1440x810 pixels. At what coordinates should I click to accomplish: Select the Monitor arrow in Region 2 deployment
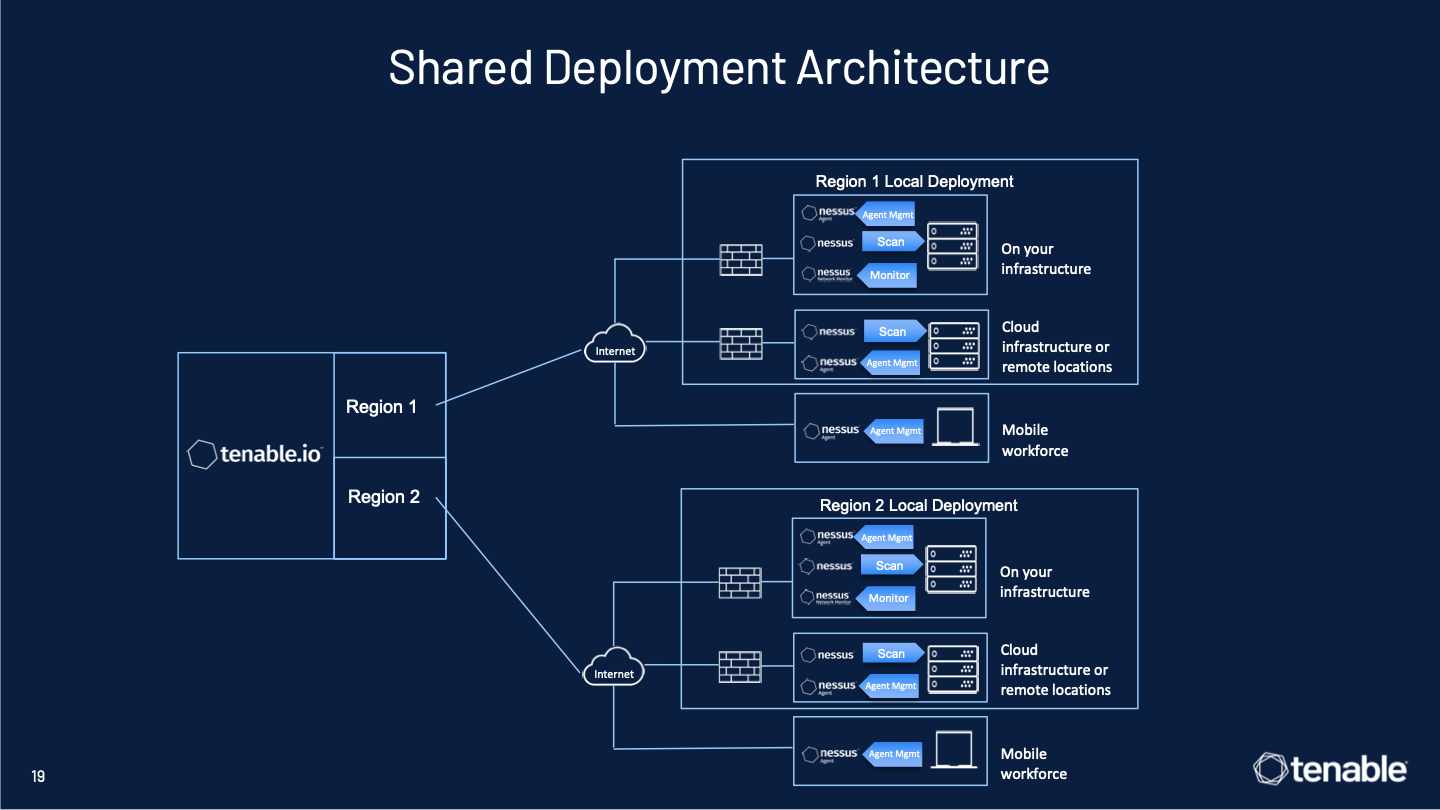coord(885,598)
